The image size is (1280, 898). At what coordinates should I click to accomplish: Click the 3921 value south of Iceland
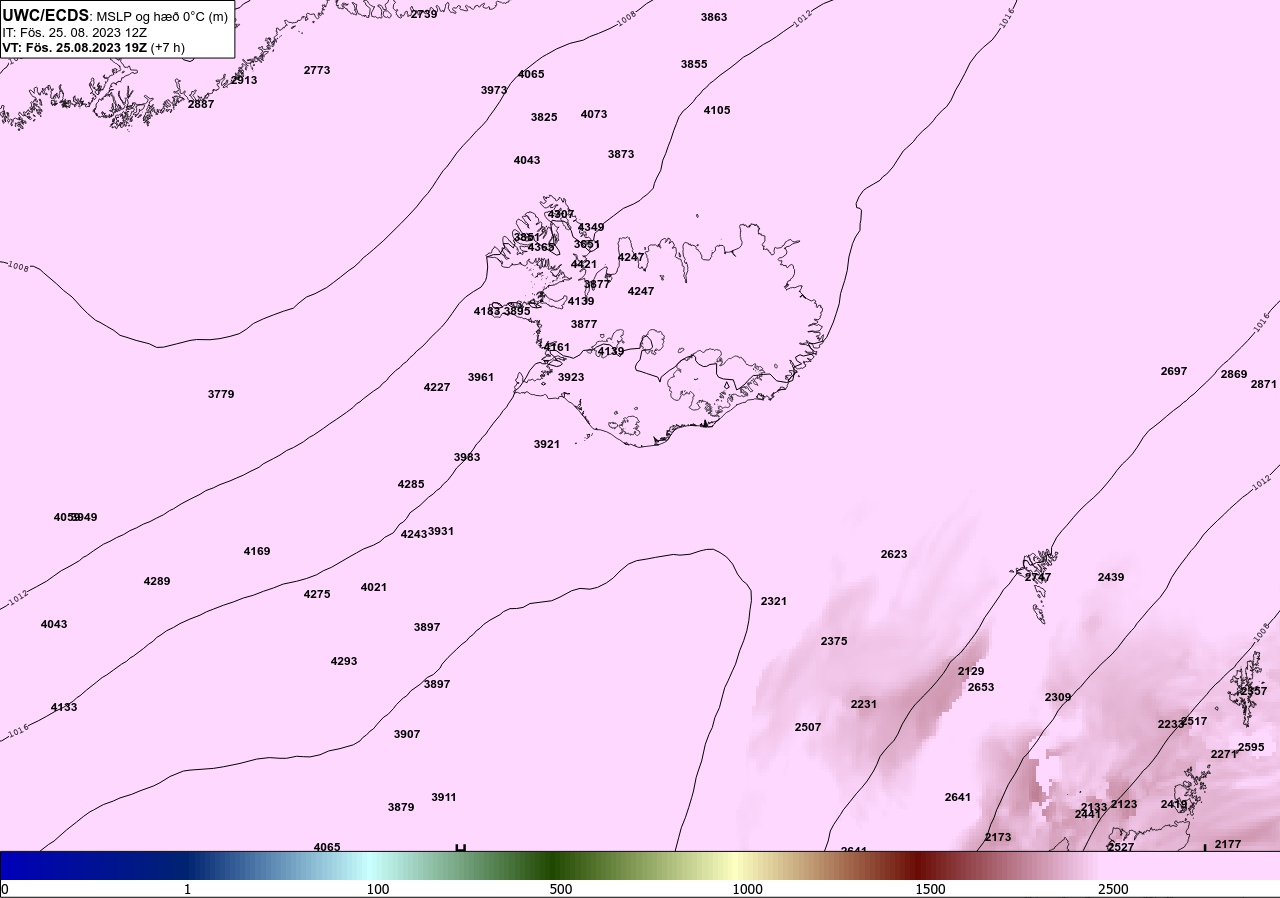click(x=547, y=444)
